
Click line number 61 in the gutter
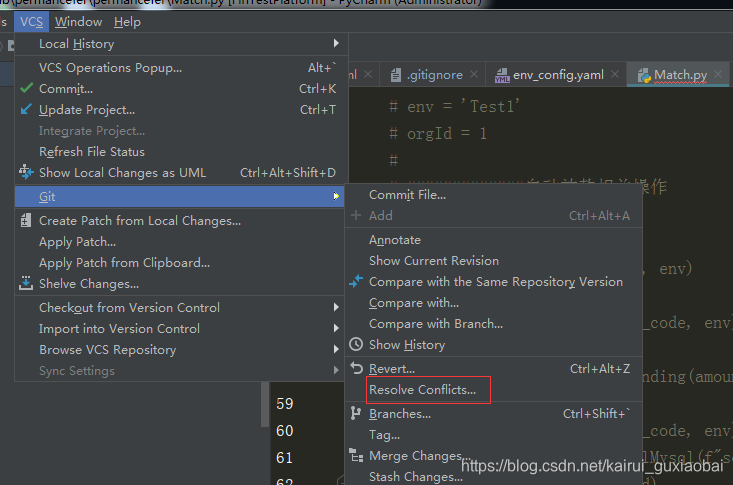point(285,457)
